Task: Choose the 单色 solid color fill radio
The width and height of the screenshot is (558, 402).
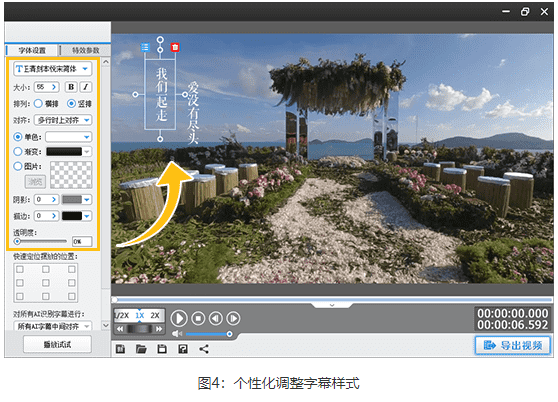Action: (x=17, y=137)
